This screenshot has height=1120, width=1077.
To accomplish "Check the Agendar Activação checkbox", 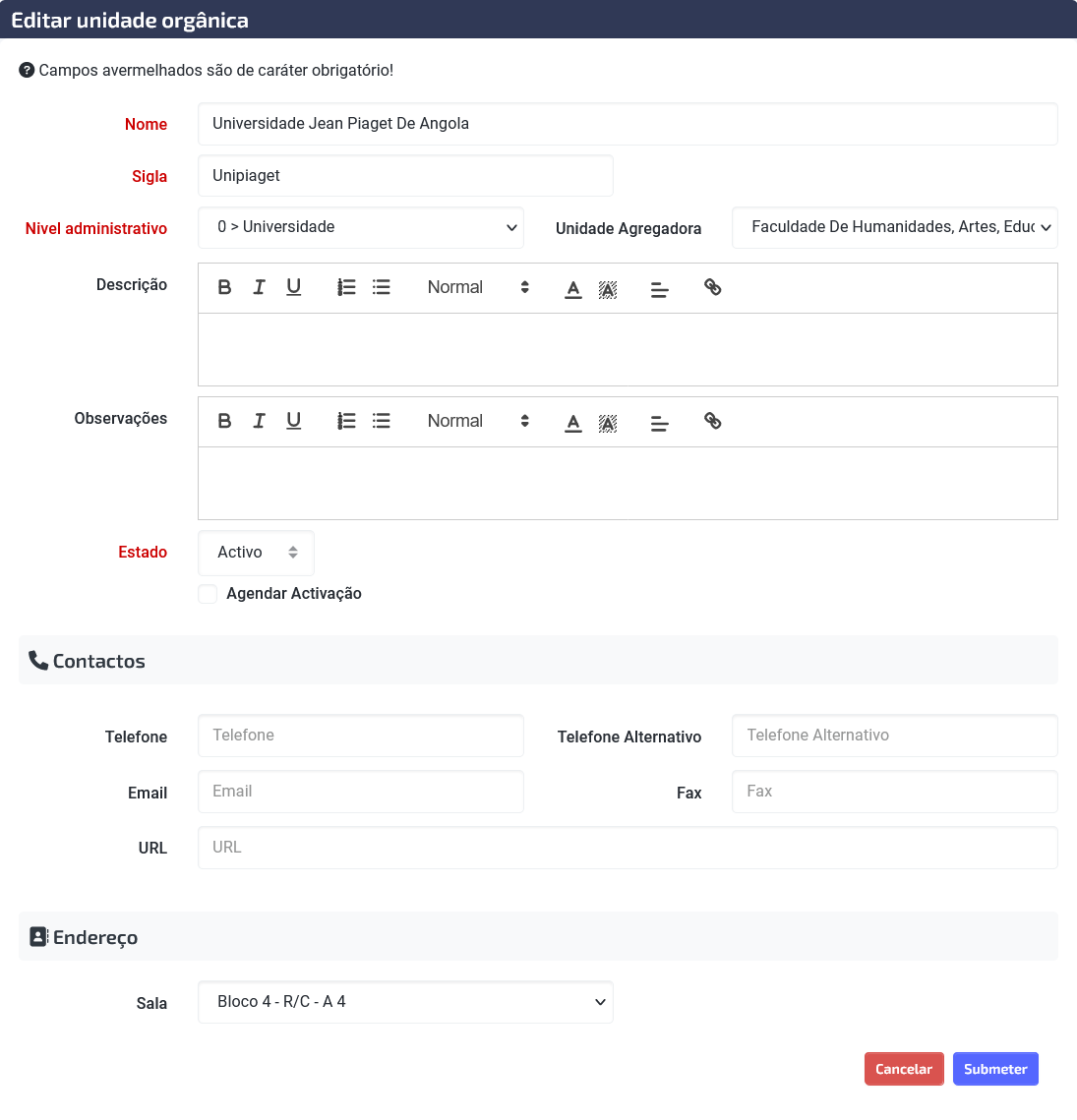I will (208, 594).
